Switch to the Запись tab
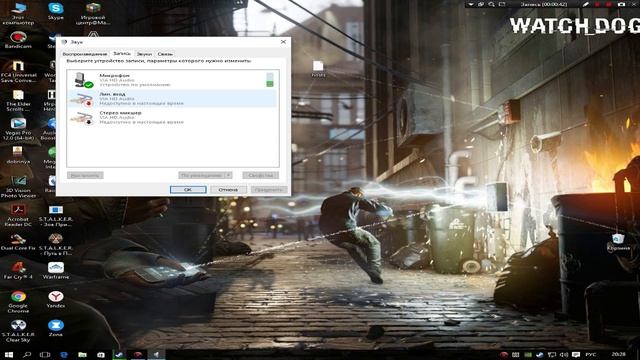The height and width of the screenshot is (360, 640). [x=122, y=53]
